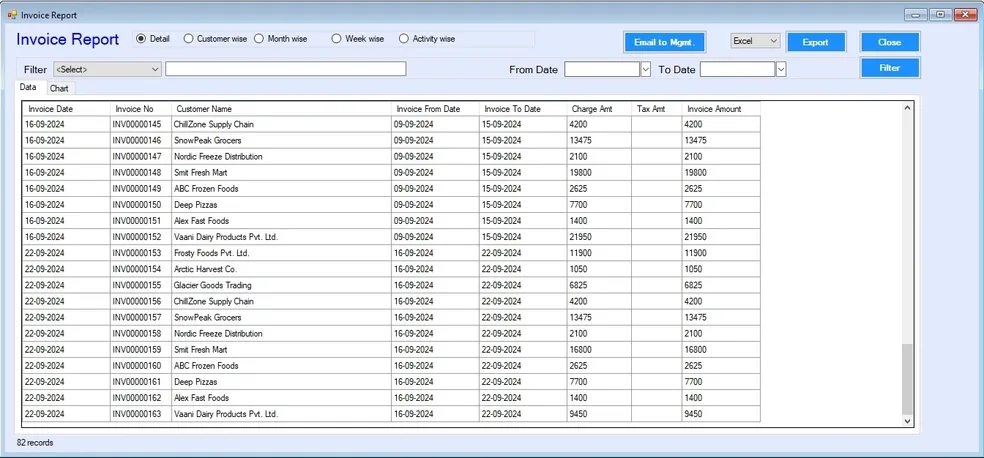This screenshot has width=984, height=458.
Task: Maximize the Invoice Report window
Action: pyautogui.click(x=941, y=15)
